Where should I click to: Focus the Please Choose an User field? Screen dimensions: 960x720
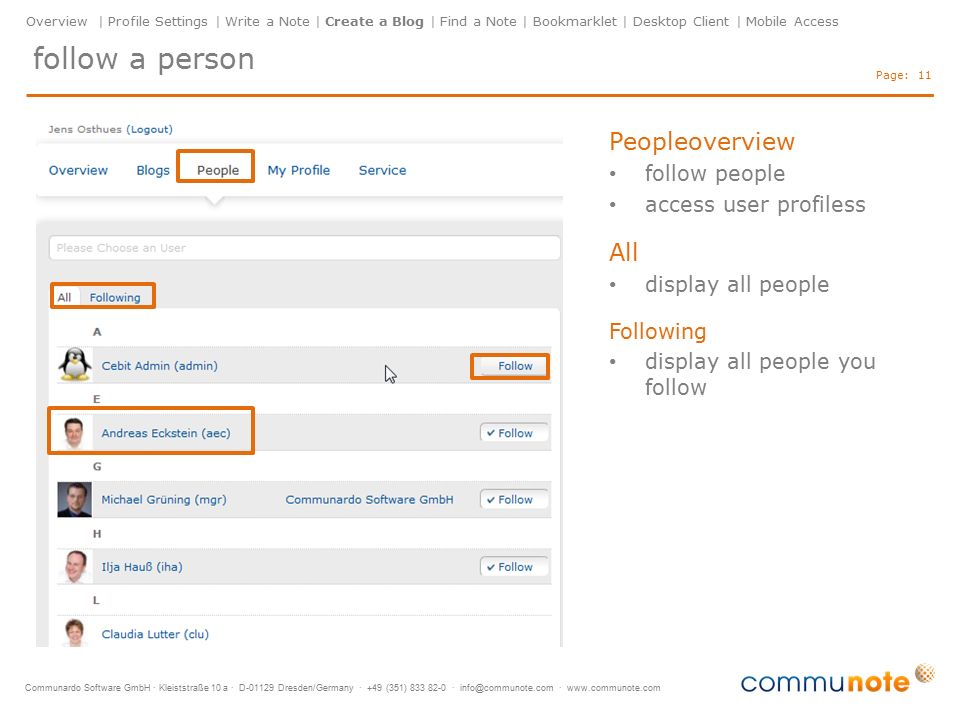point(304,248)
